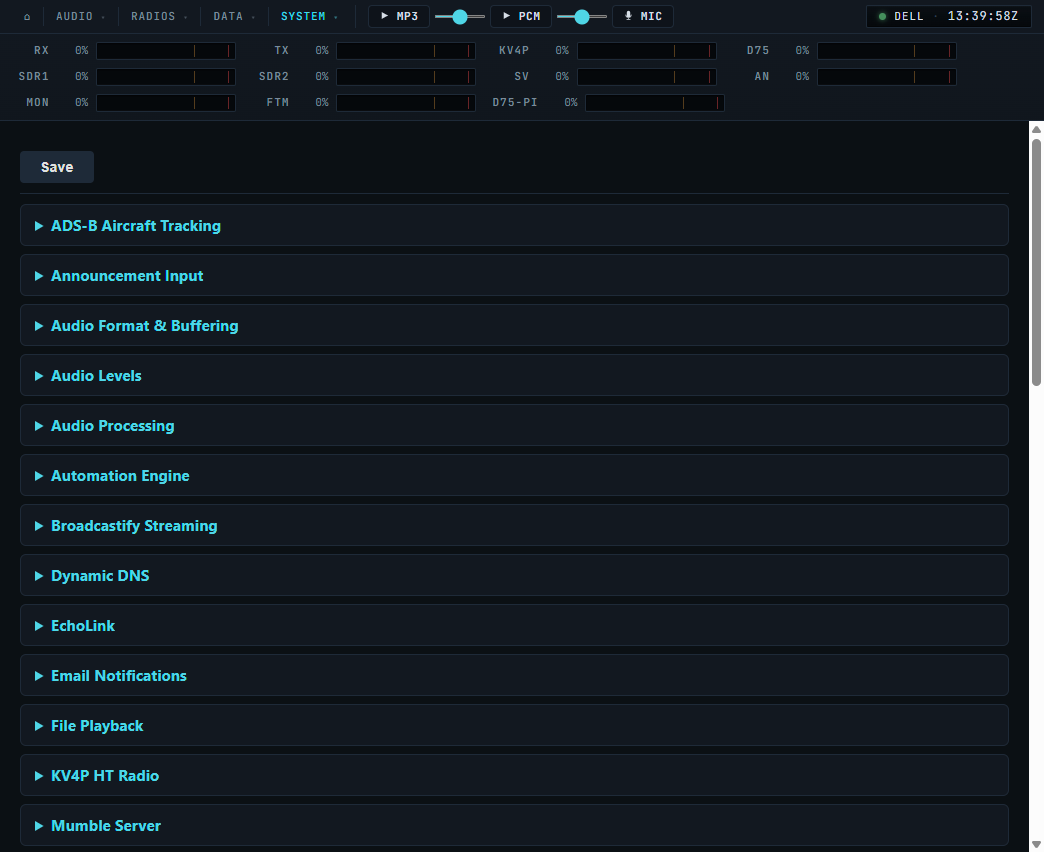Expand KV4P HT Radio section
Viewport: 1044px width, 852px height.
[514, 775]
